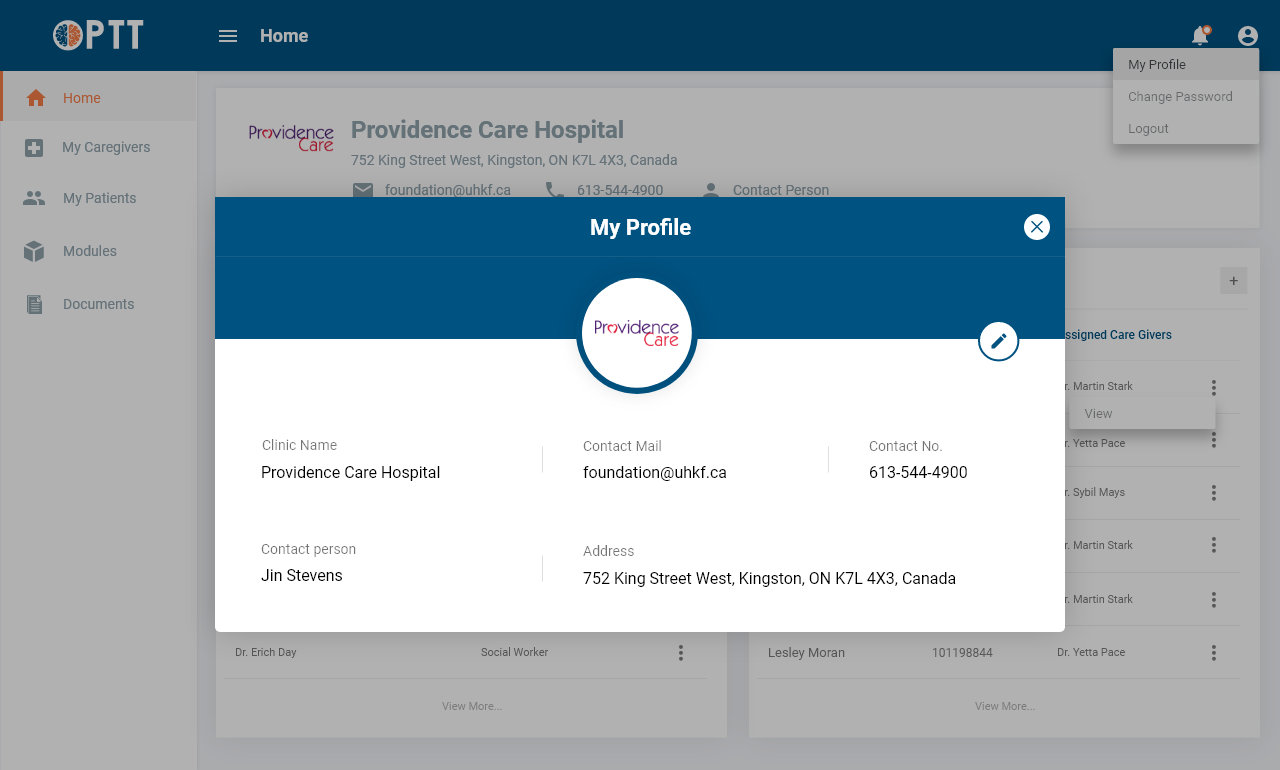This screenshot has width=1280, height=770.
Task: Open the Modules section
Action: 89,251
